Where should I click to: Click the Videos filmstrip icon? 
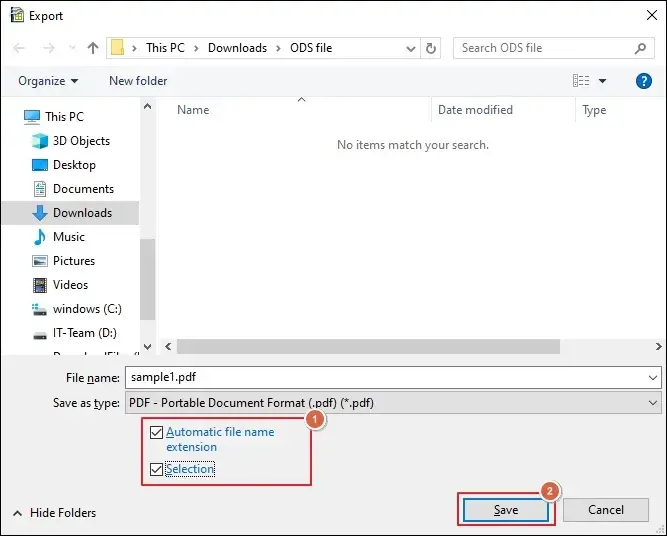pyautogui.click(x=40, y=285)
